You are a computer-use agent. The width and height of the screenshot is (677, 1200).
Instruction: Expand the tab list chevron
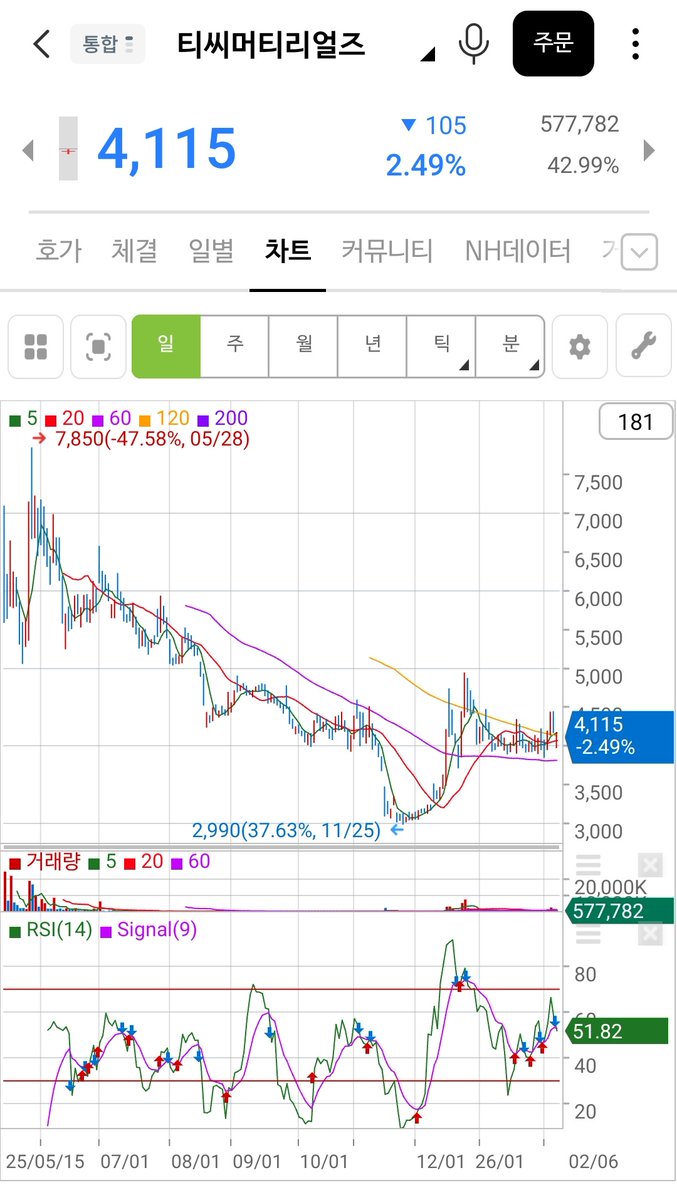(x=640, y=252)
